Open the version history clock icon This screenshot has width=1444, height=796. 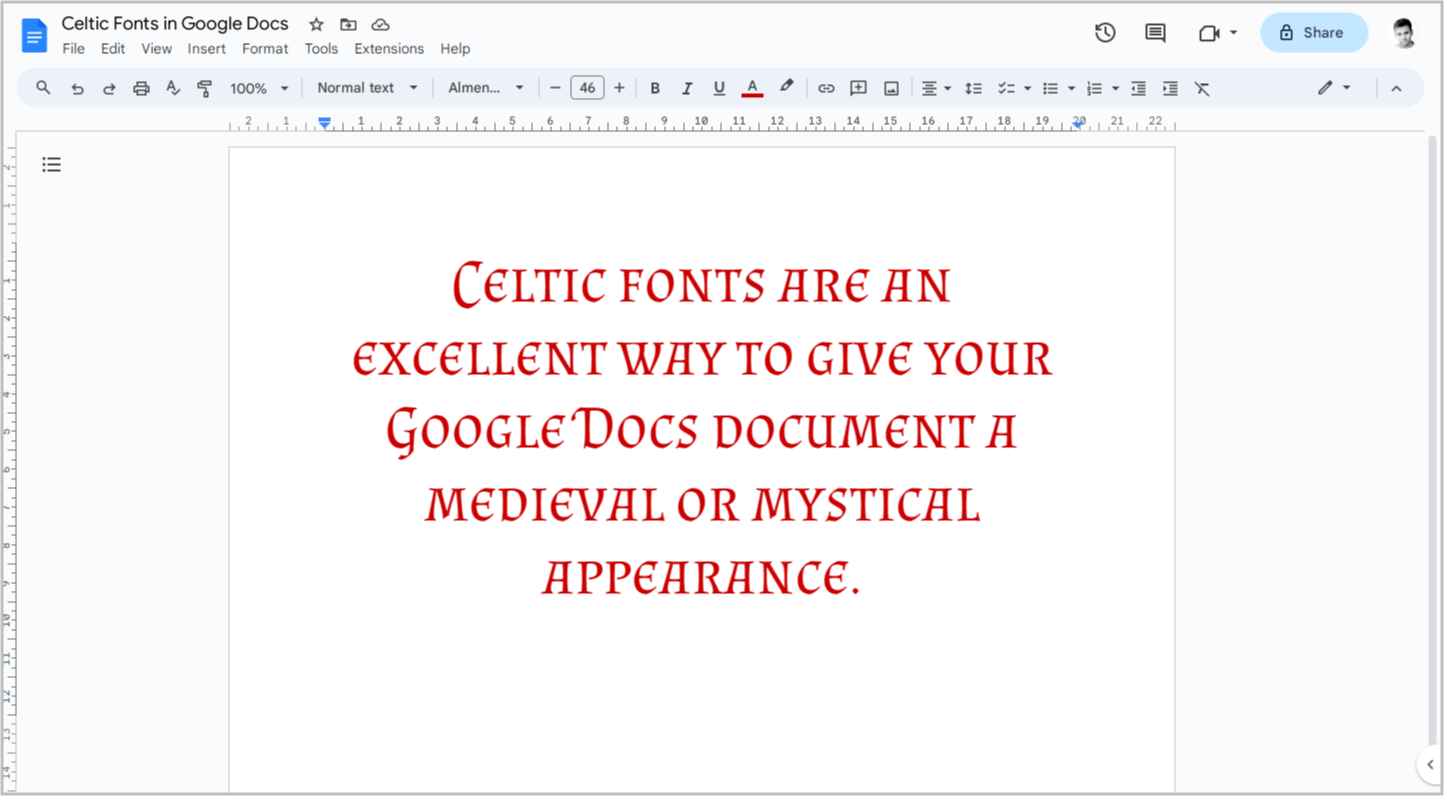1105,33
